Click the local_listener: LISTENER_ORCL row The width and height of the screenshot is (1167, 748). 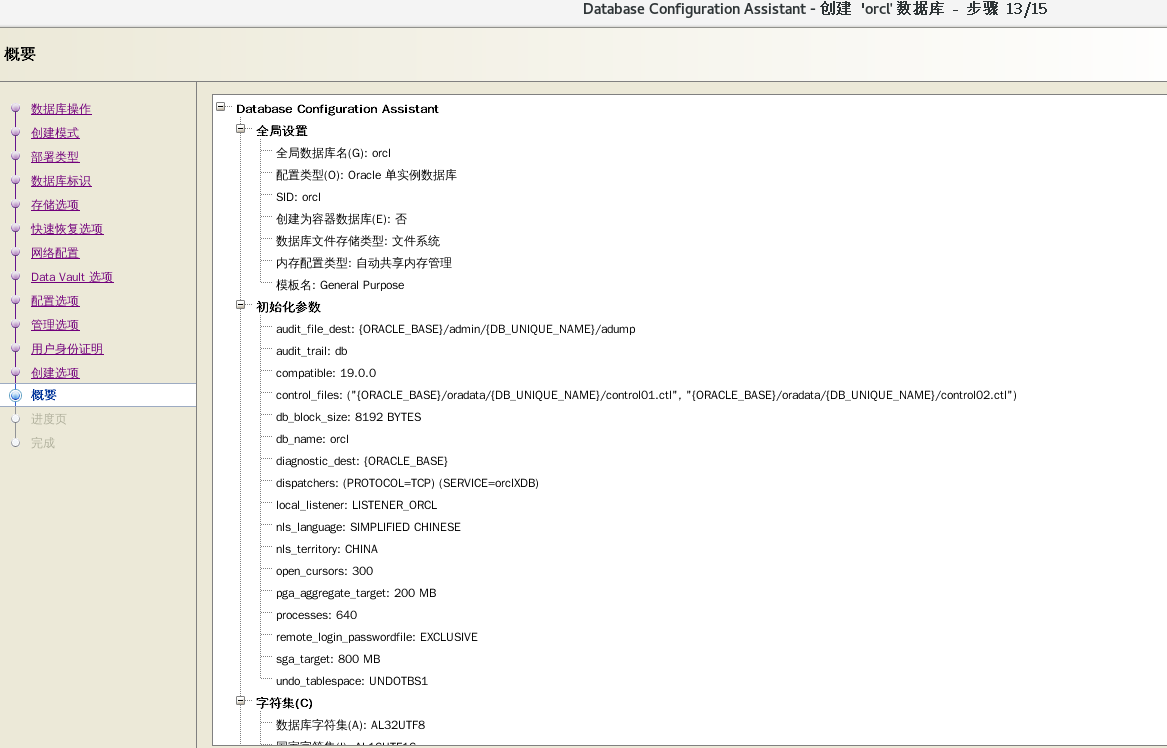tap(357, 505)
